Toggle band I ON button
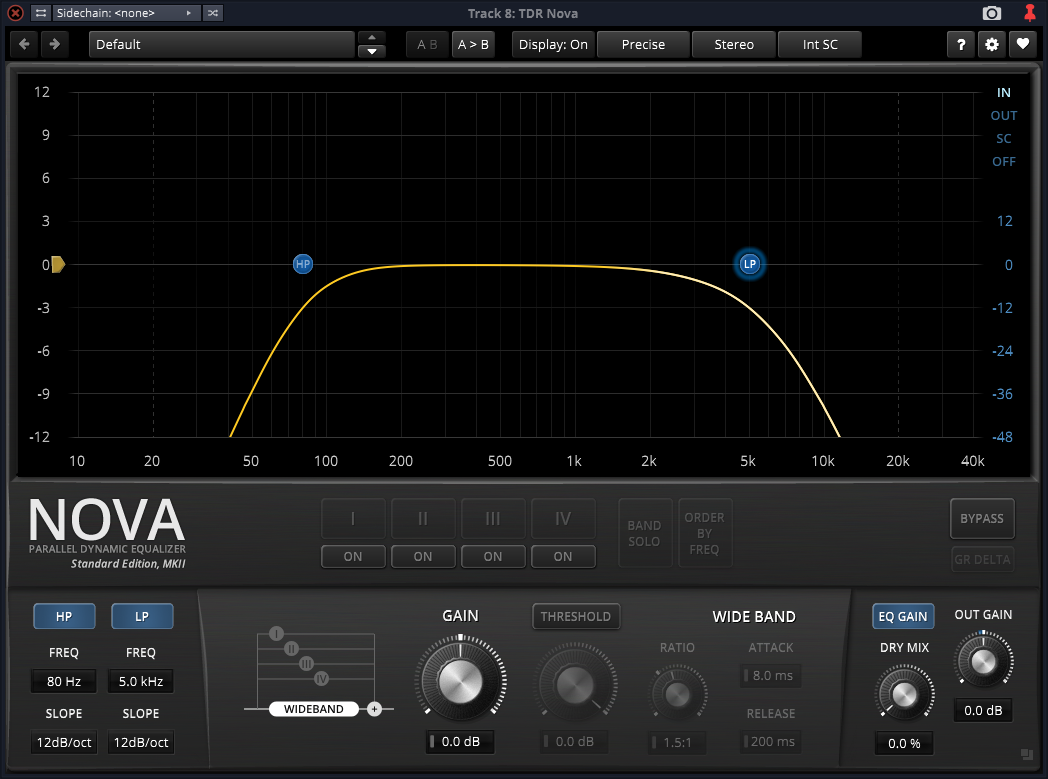The image size is (1048, 779). click(353, 557)
